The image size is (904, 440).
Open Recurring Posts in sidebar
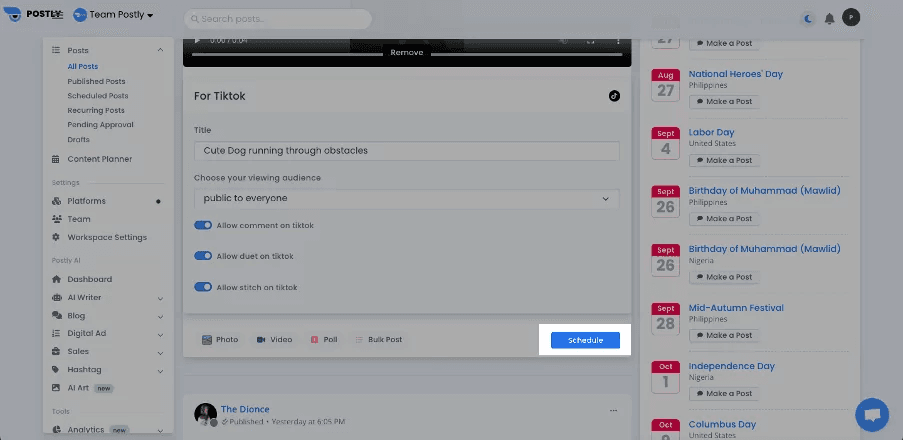96,111
